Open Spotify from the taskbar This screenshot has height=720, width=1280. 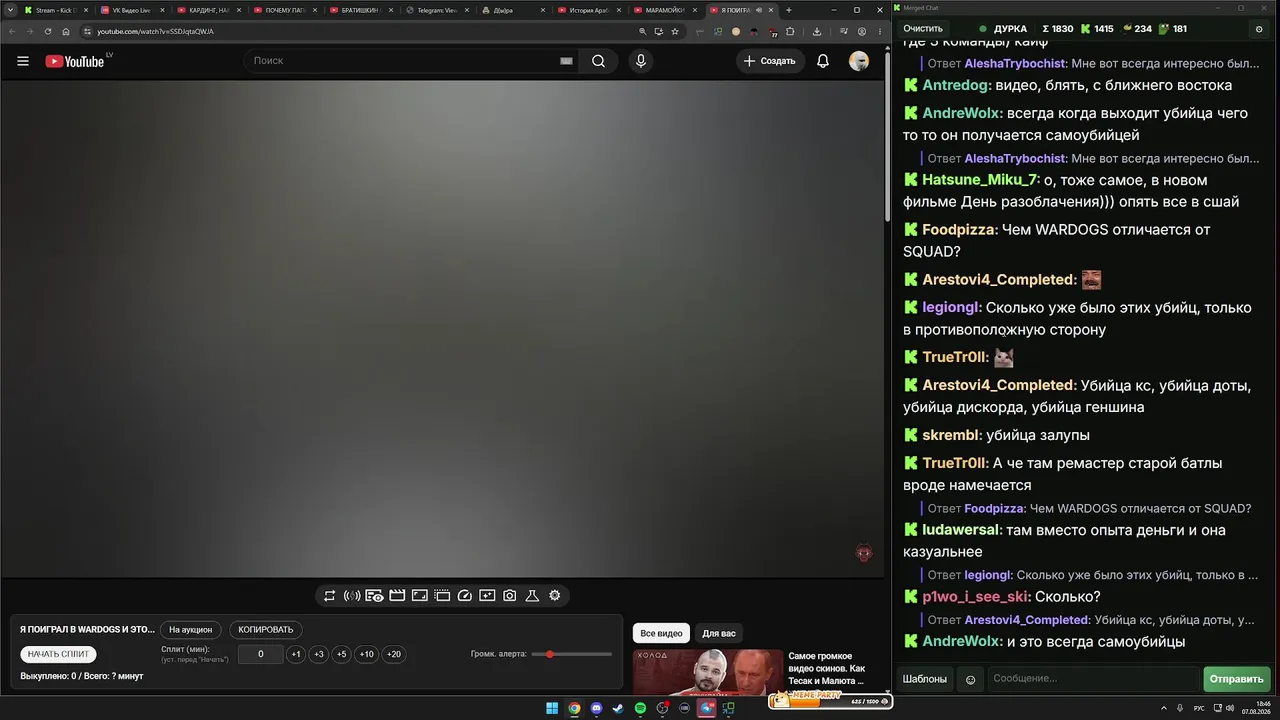pos(641,709)
